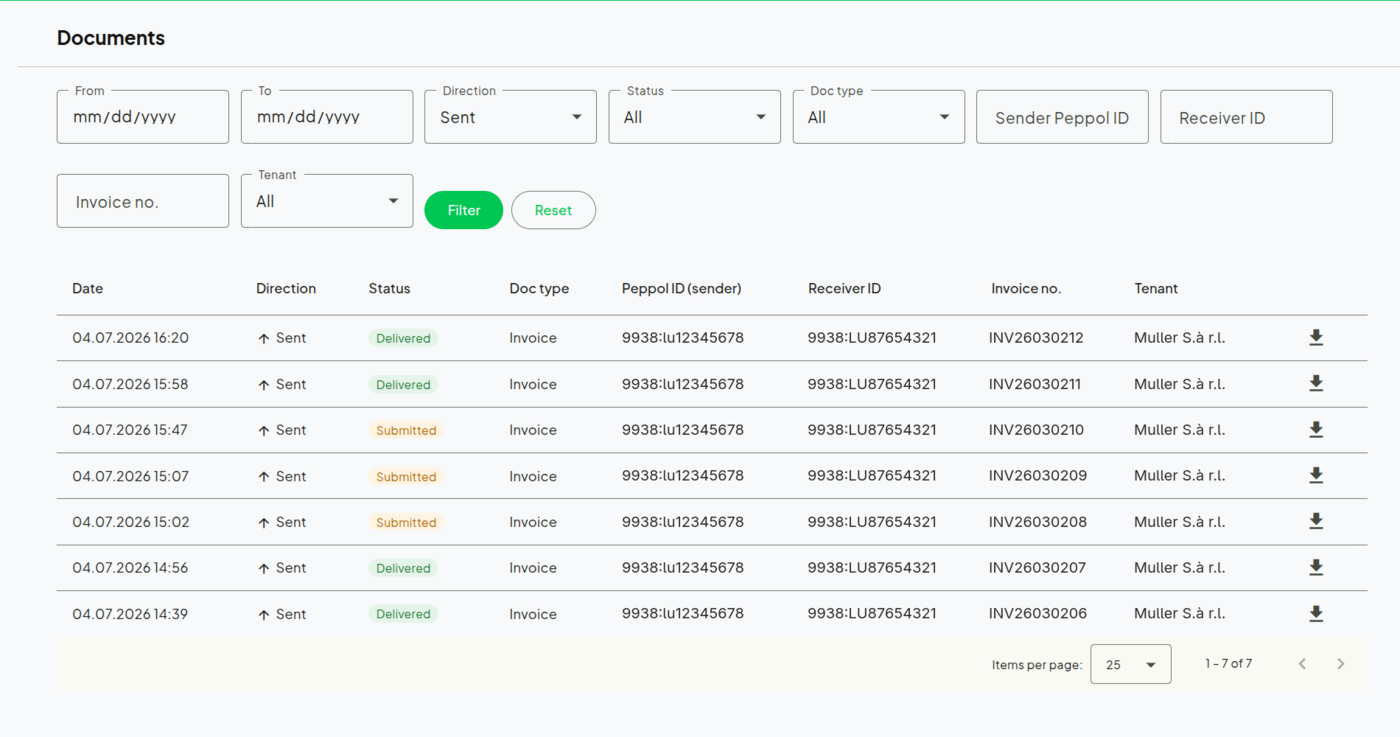This screenshot has height=737, width=1400.
Task: Click the Receiver ID column header
Action: (845, 288)
